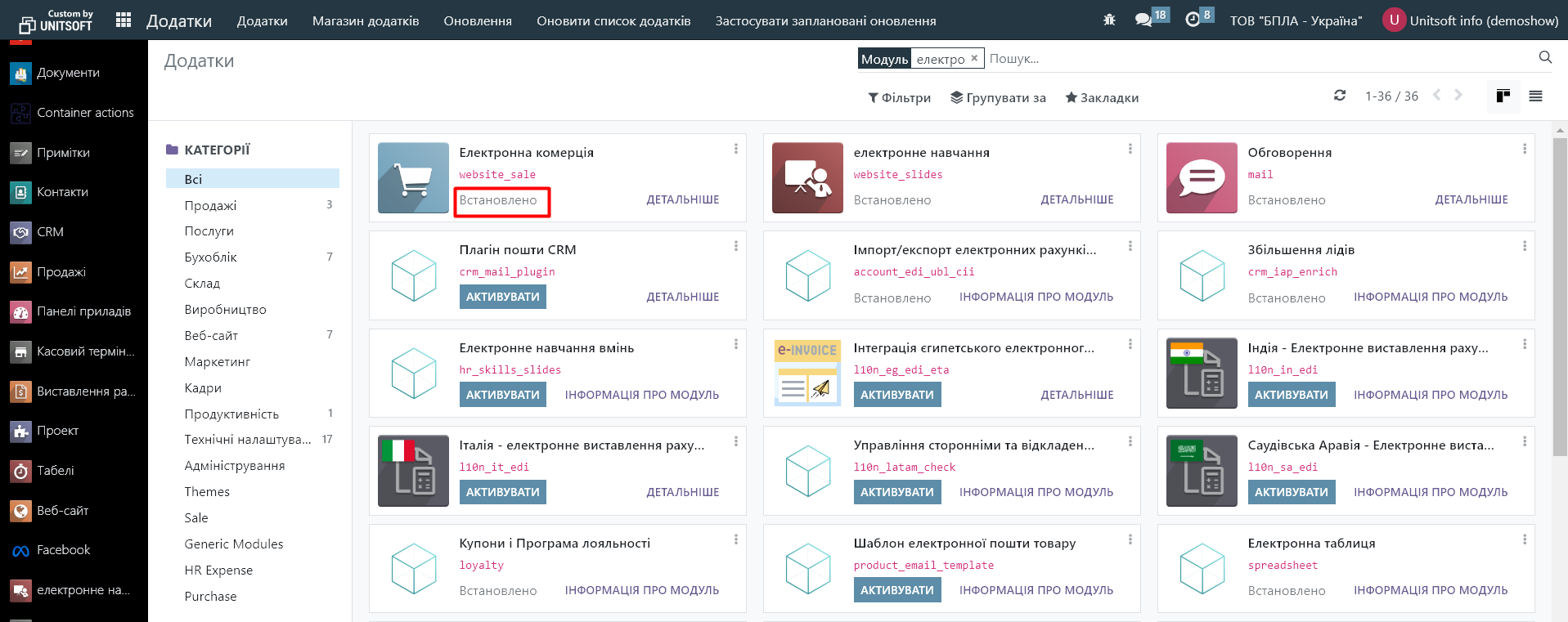1568x622 pixels.
Task: Switch to list view
Action: click(1535, 96)
